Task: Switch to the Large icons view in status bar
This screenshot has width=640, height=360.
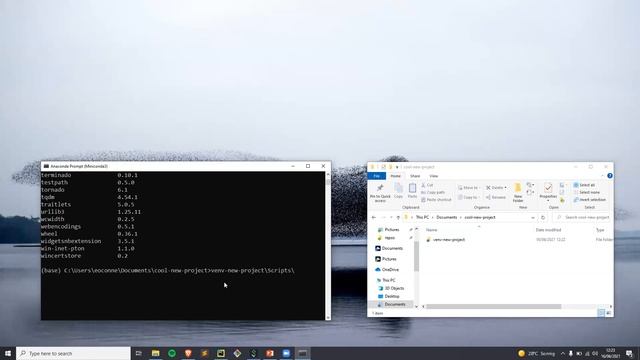Action: tap(609, 313)
